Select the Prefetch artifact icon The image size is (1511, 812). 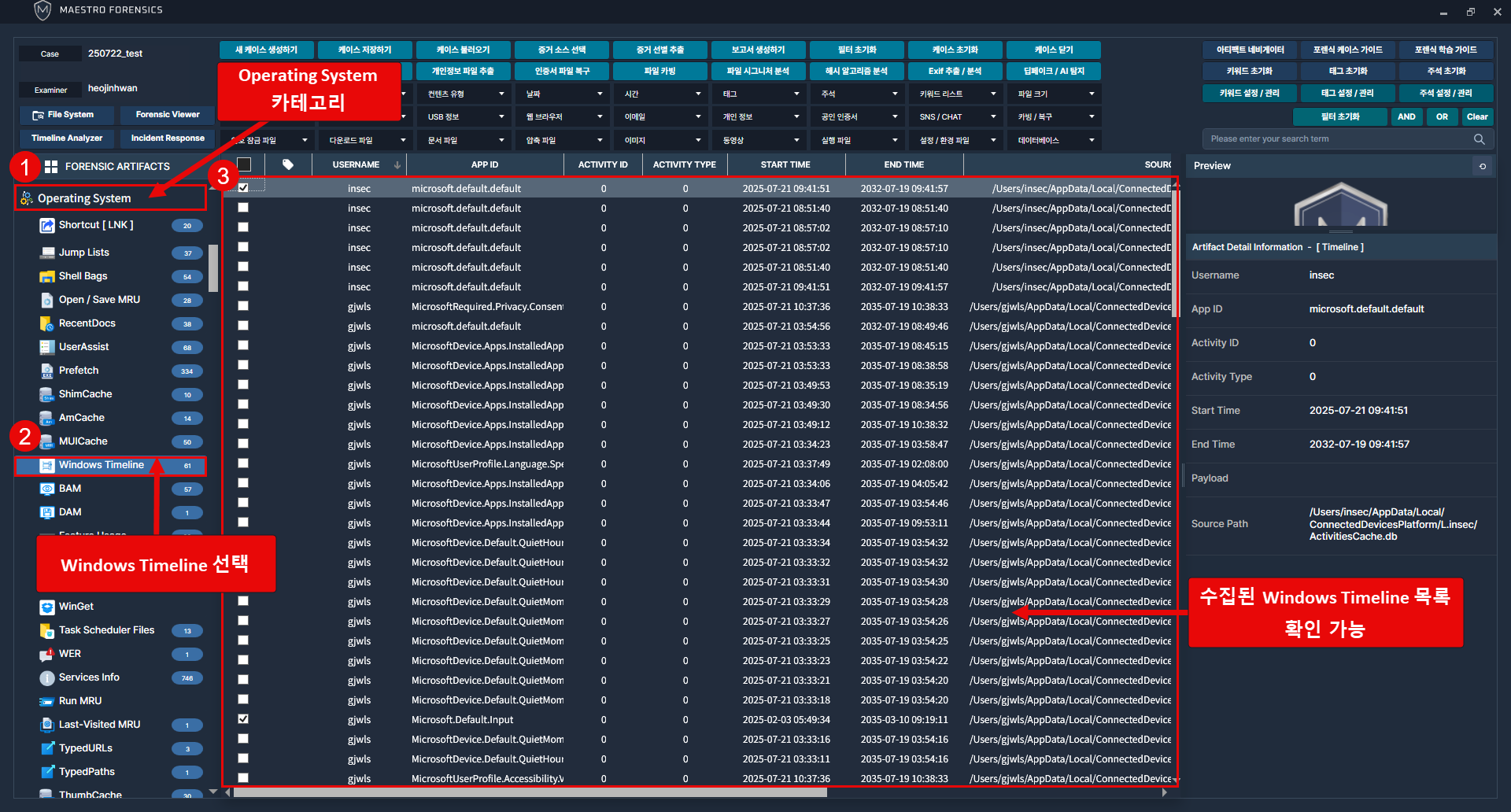46,371
